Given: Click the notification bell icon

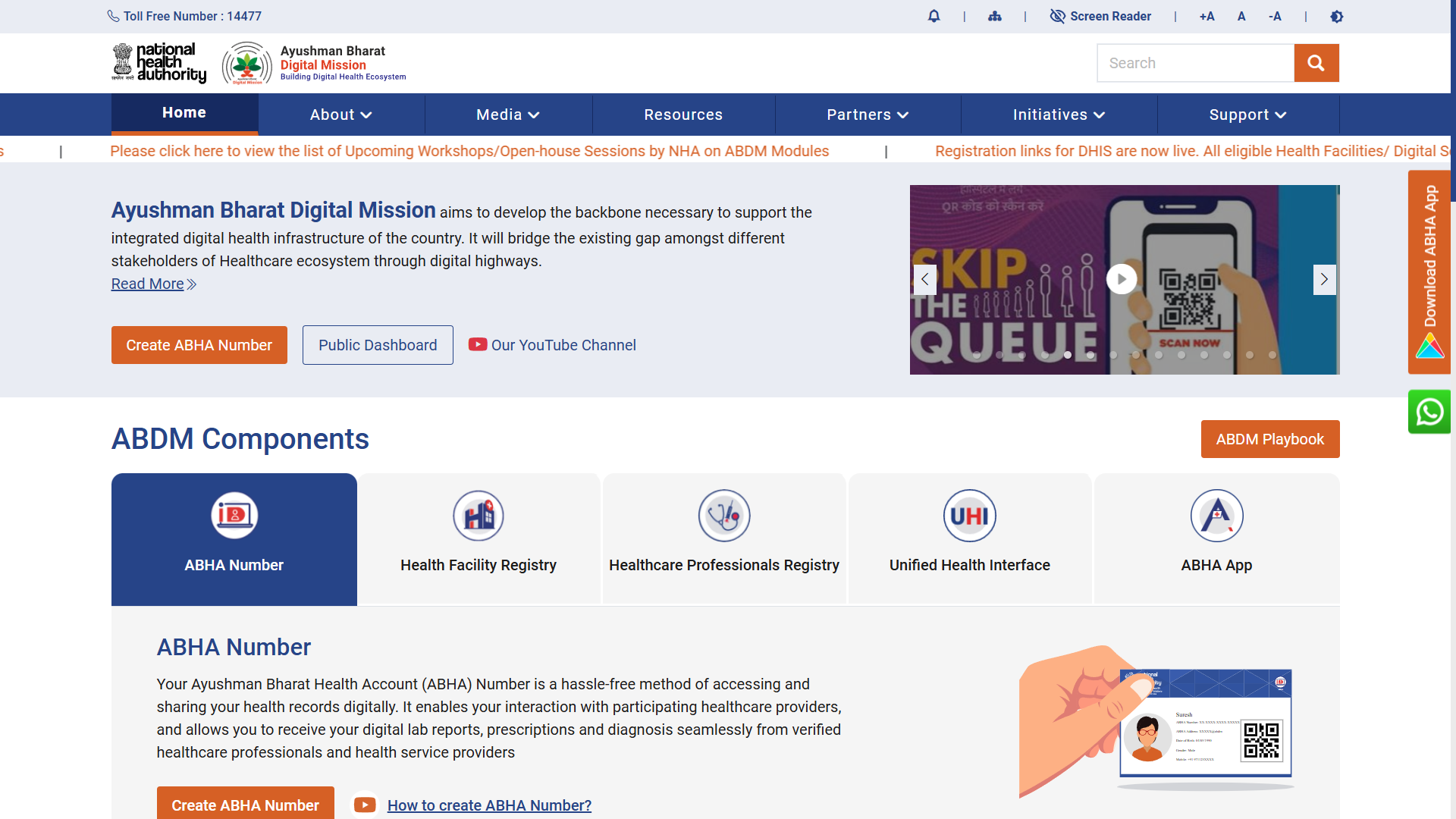Looking at the screenshot, I should pos(934,16).
